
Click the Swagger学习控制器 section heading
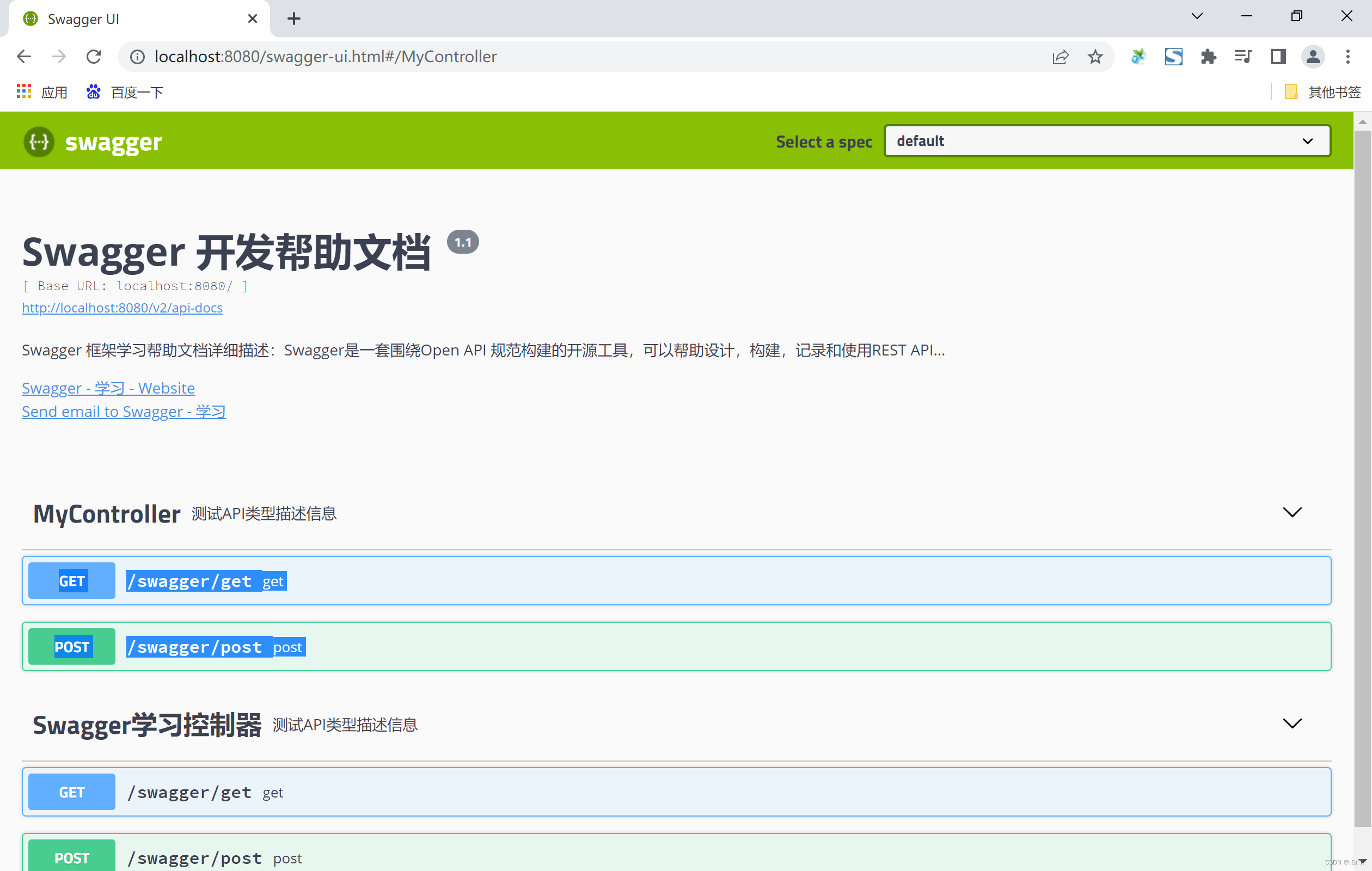(147, 725)
